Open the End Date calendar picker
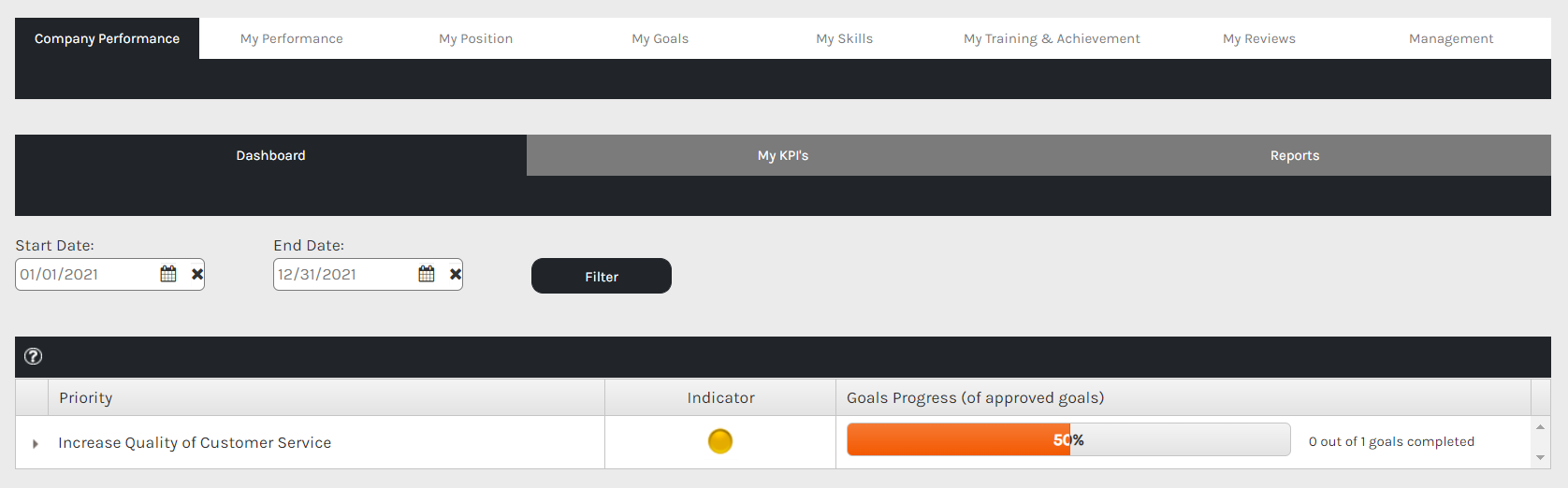Screen dimensions: 1568x488 pos(427,274)
